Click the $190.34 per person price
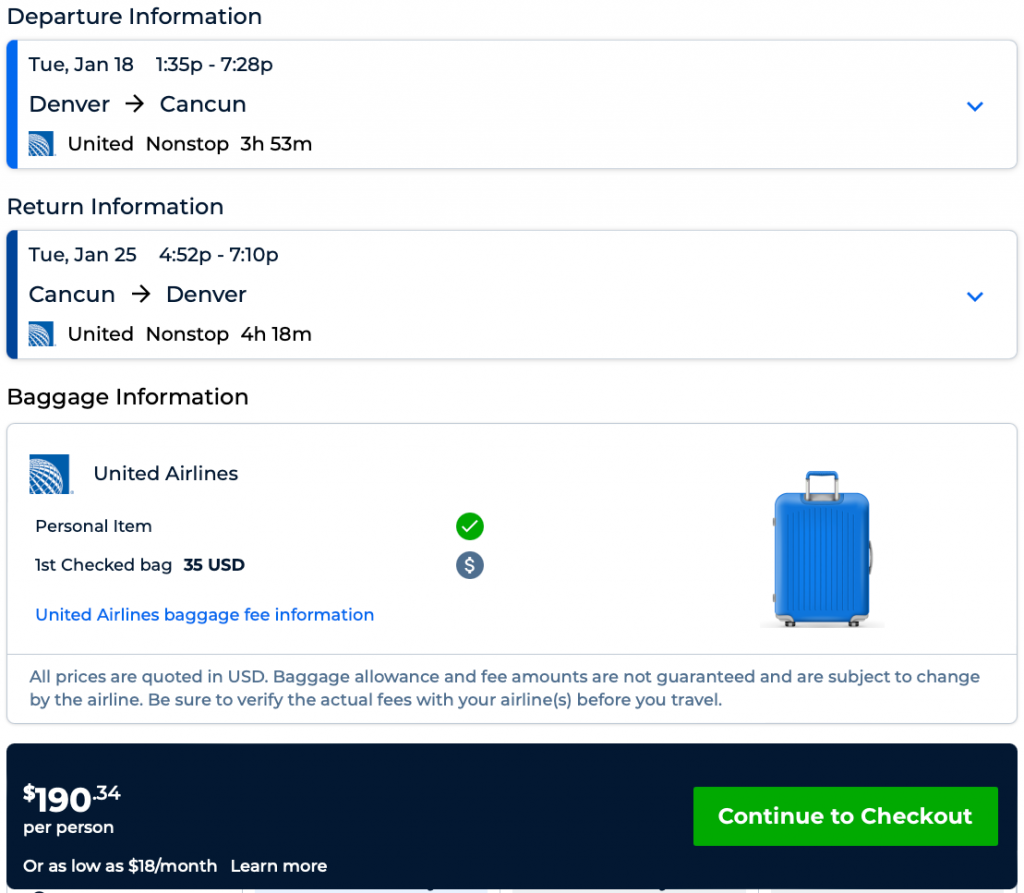The image size is (1024, 893). pos(72,799)
